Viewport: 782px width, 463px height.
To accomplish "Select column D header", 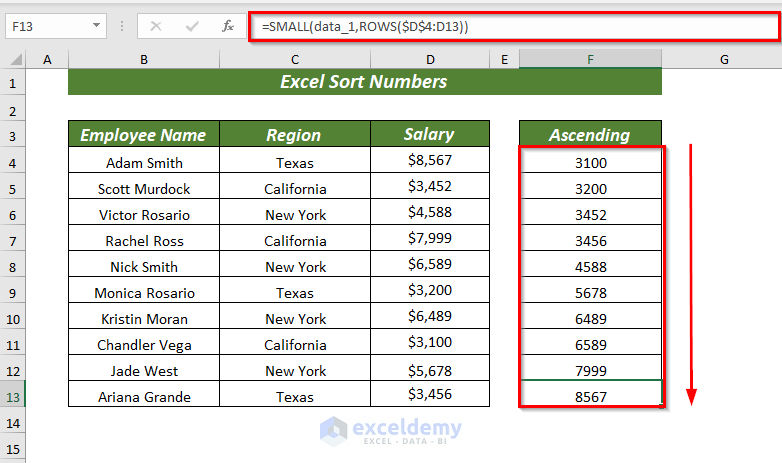I will tap(430, 59).
